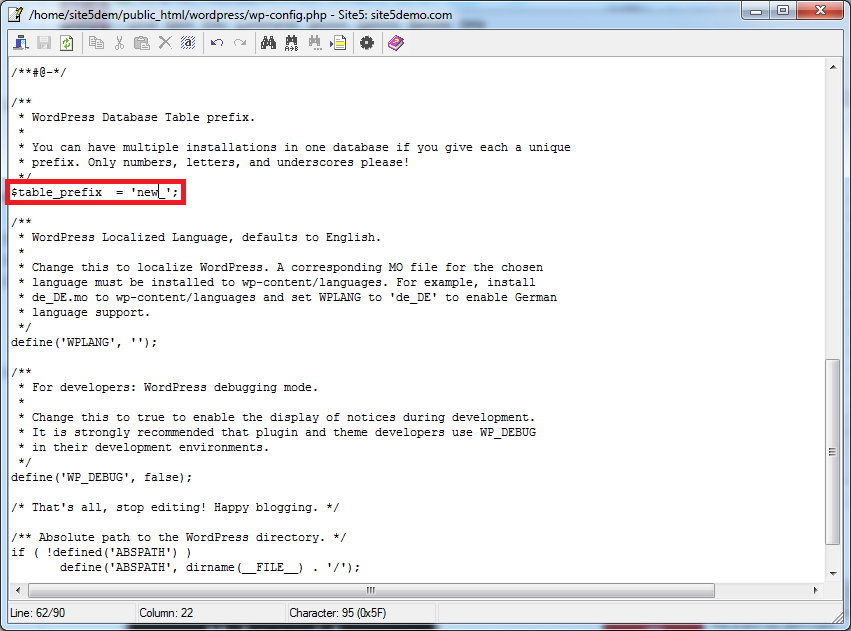This screenshot has height=631, width=851.
Task: Click 'WordPress Database Table prefix.' comment line
Action: (x=136, y=117)
